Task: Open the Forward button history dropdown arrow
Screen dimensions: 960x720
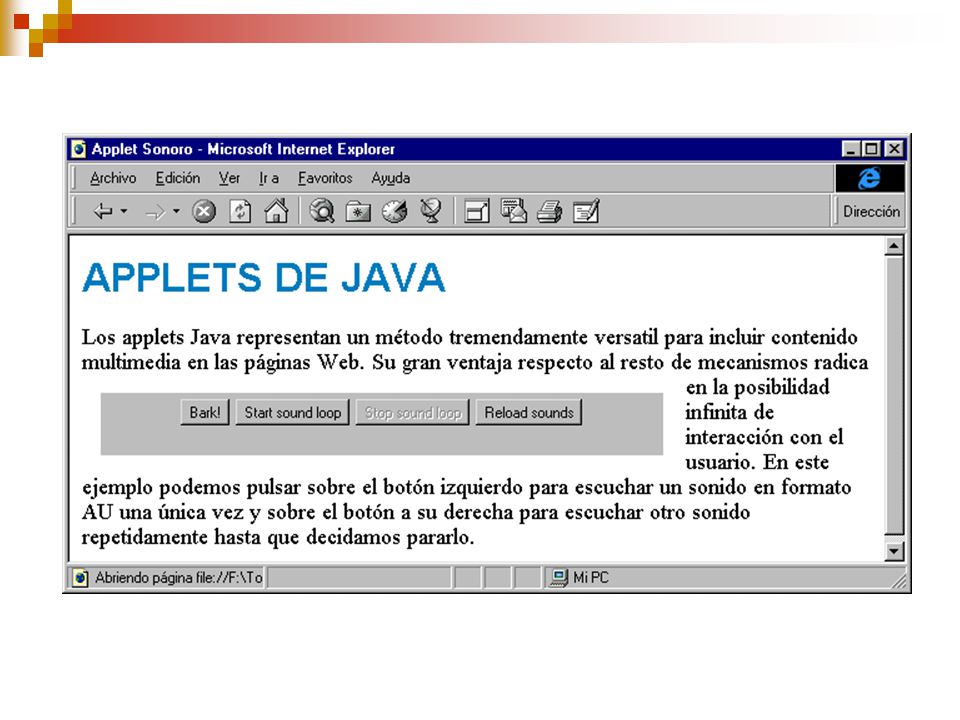Action: tap(176, 211)
